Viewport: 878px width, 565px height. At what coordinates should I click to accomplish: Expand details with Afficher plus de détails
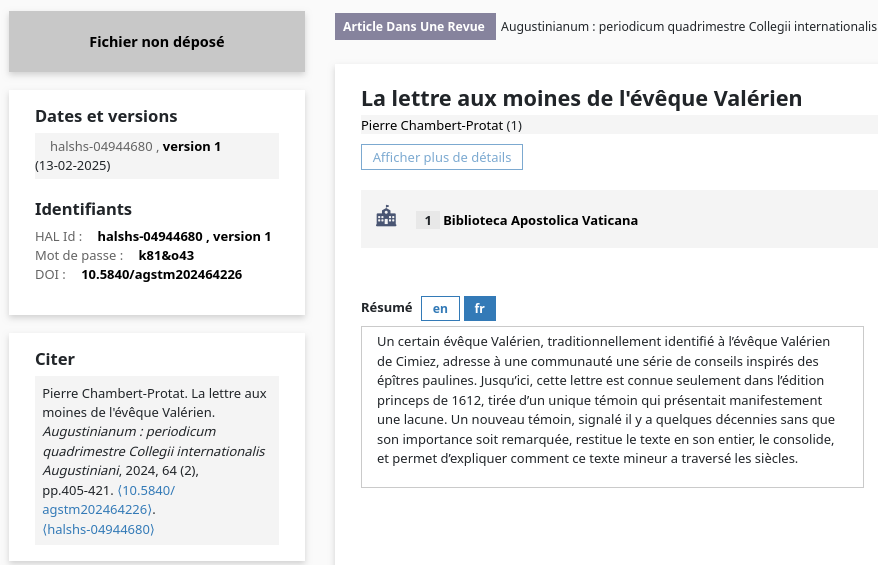[441, 157]
